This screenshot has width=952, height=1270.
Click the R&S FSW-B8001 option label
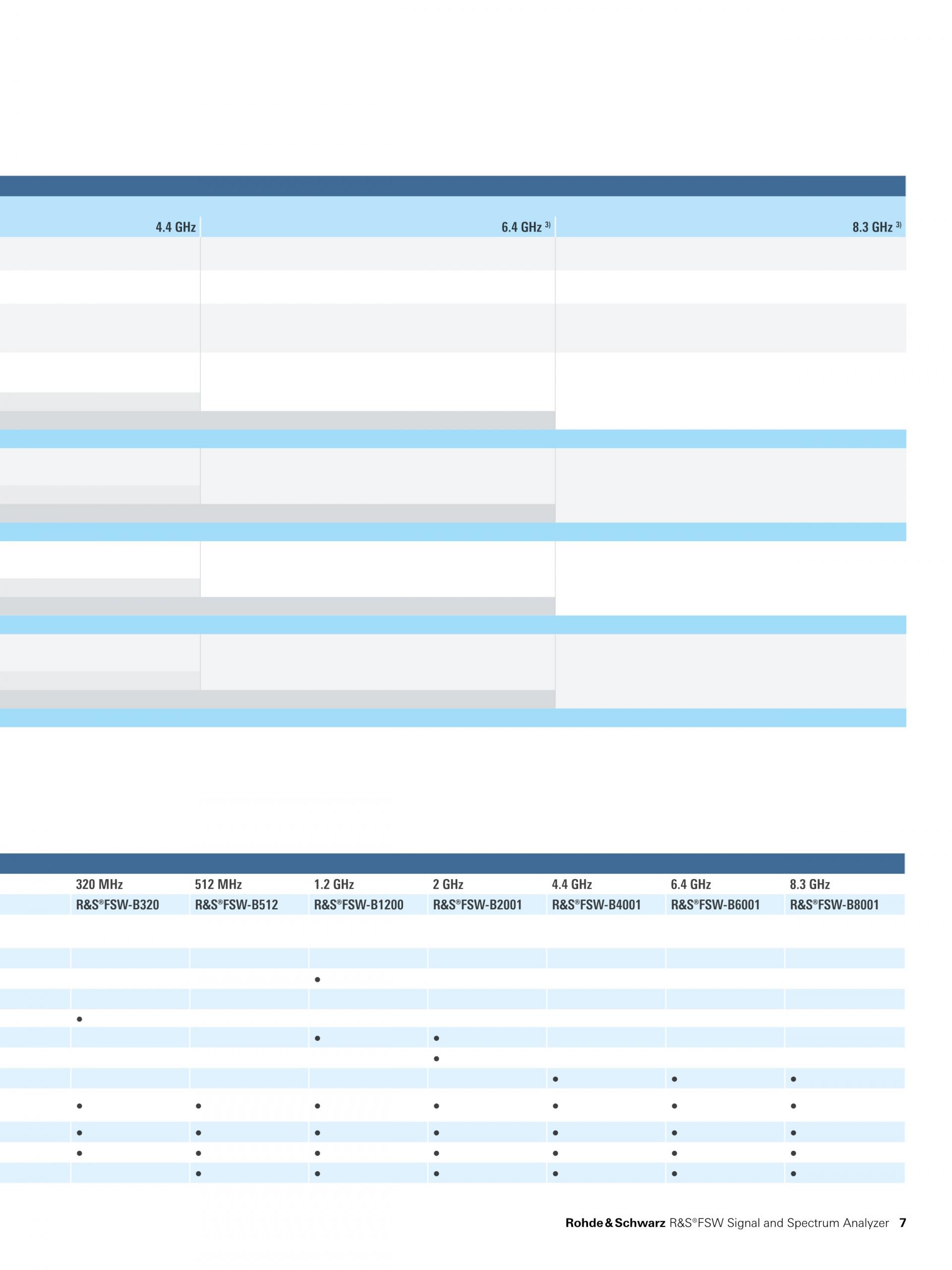pyautogui.click(x=834, y=905)
